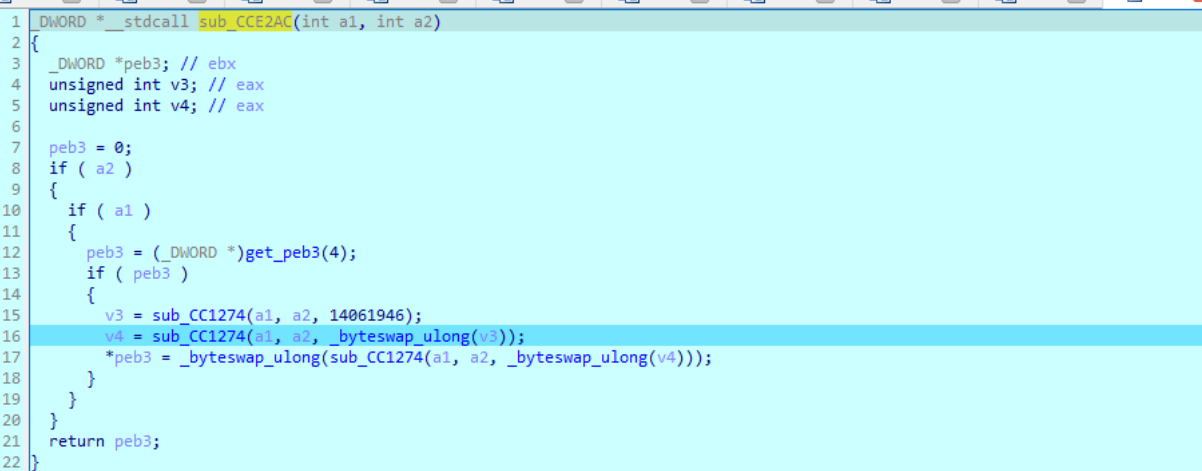Click *peb3 assignment target on line 17
This screenshot has width=1202, height=471.
pyautogui.click(x=127, y=357)
